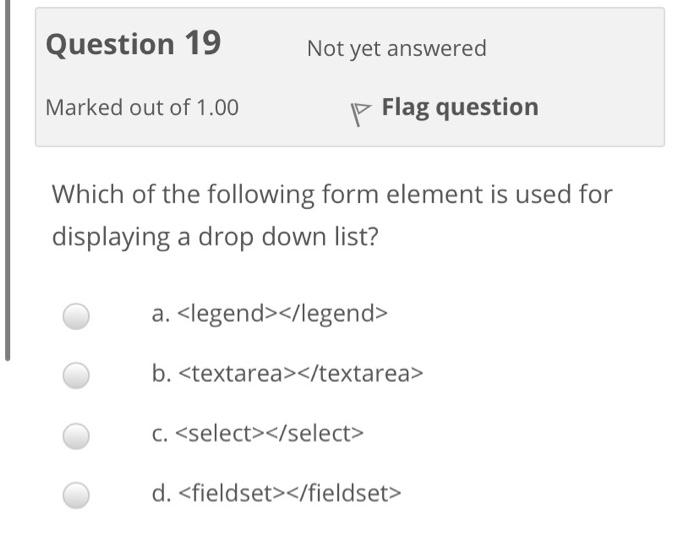700x556 pixels.
Task: Click the Marked out of 1.00 text
Action: pos(142,107)
